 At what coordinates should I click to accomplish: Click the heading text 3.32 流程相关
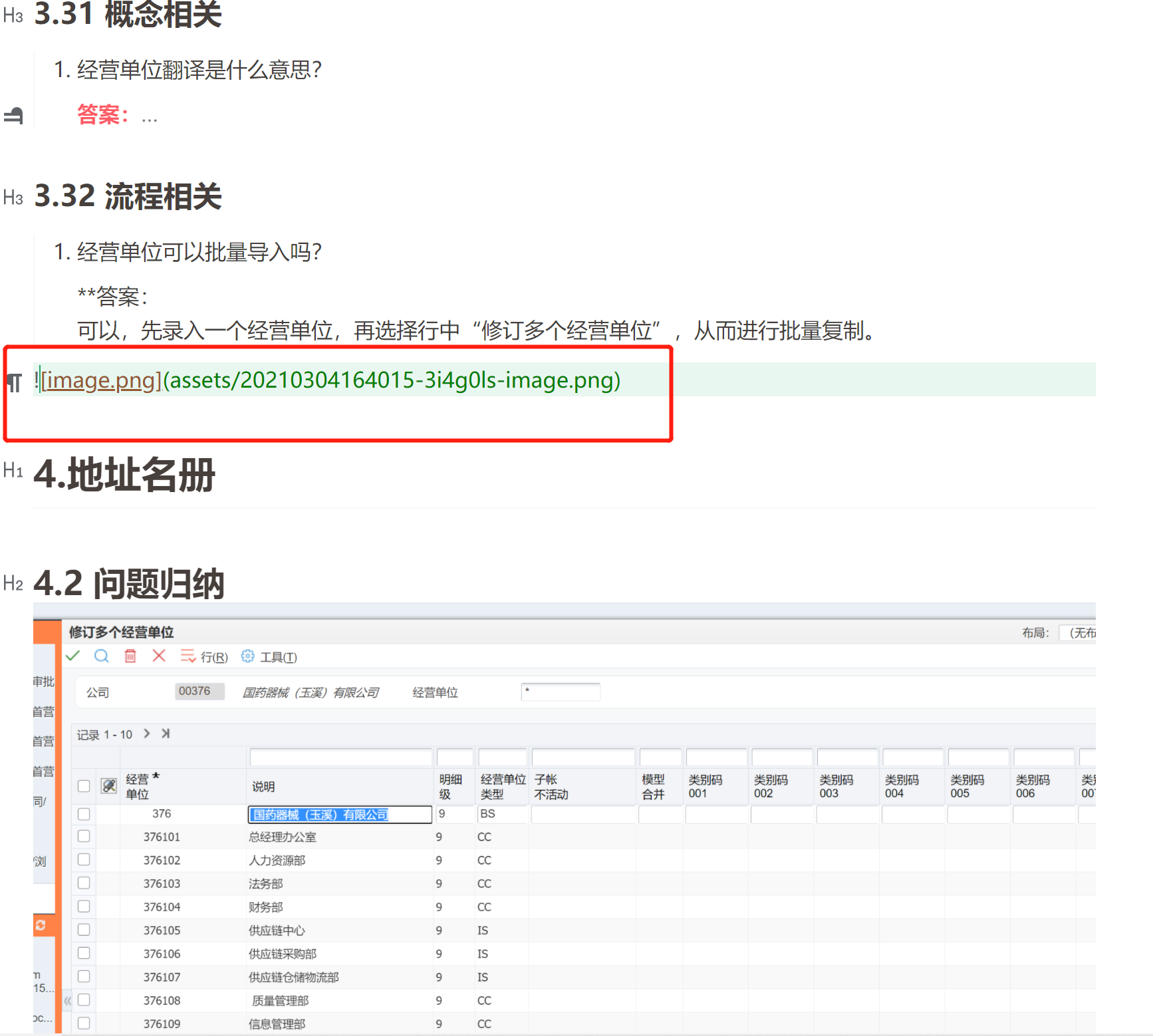(x=128, y=197)
